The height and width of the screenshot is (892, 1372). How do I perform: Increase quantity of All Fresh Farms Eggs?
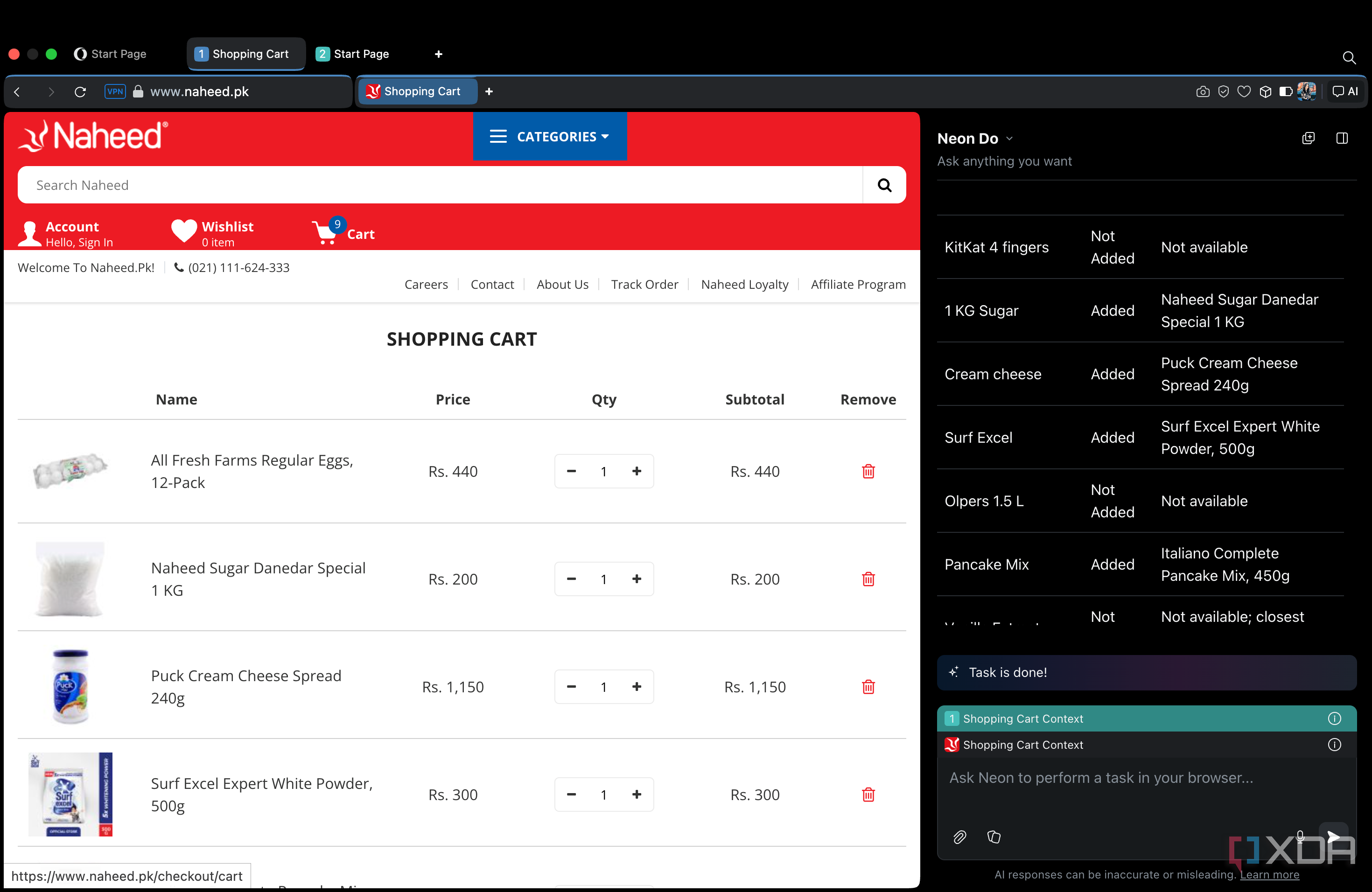point(637,471)
